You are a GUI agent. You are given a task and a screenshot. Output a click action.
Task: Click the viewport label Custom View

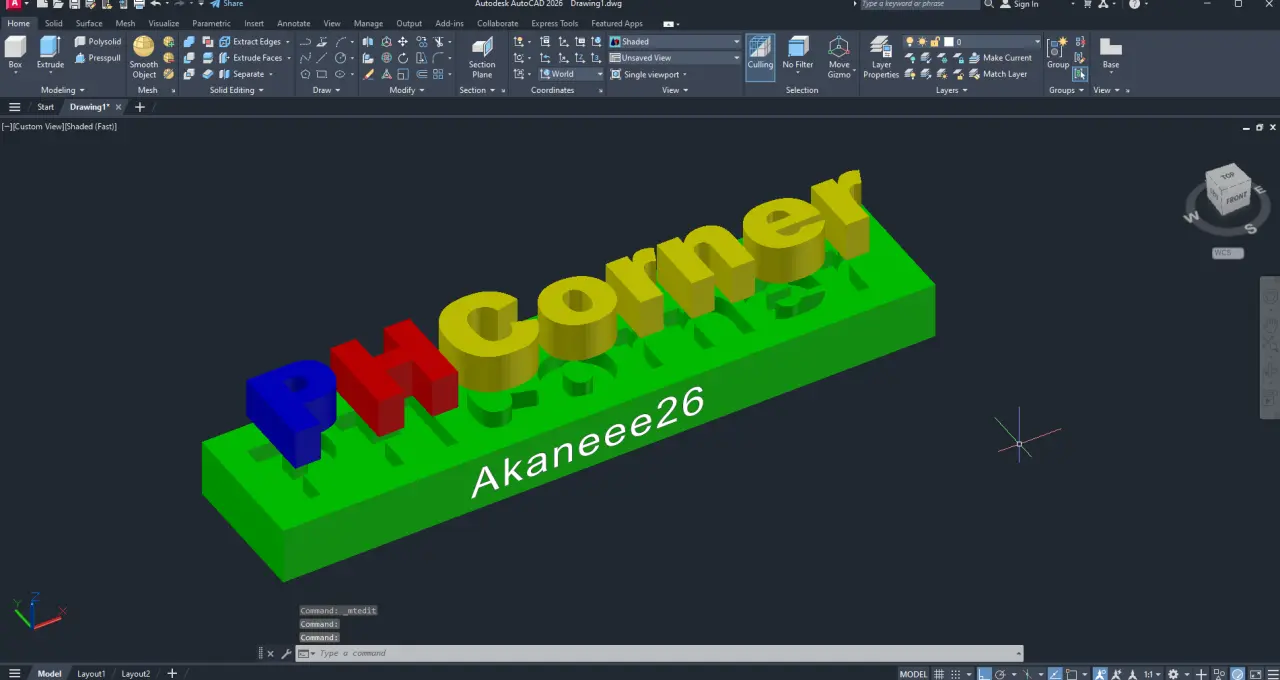37,126
